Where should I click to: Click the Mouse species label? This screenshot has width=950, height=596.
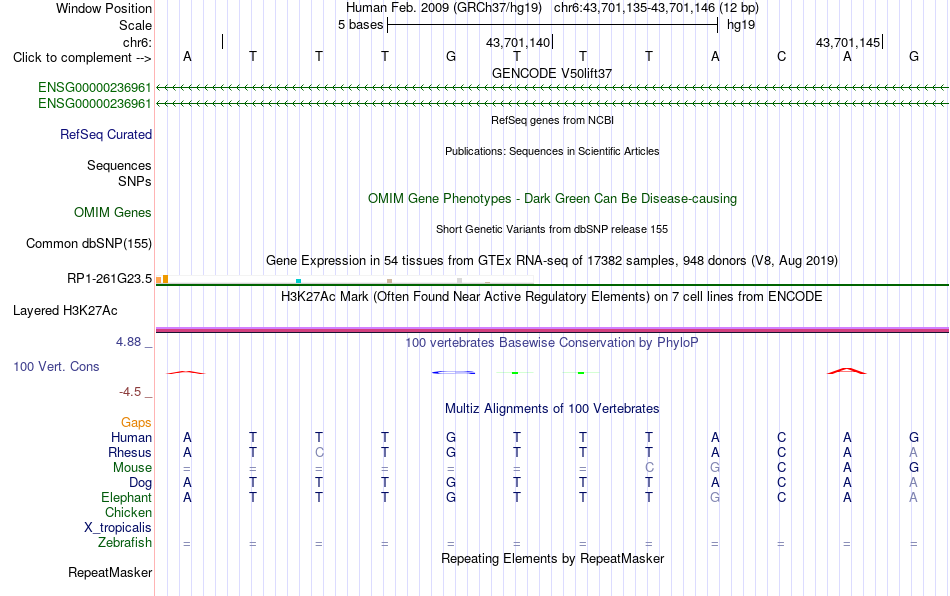[132, 468]
